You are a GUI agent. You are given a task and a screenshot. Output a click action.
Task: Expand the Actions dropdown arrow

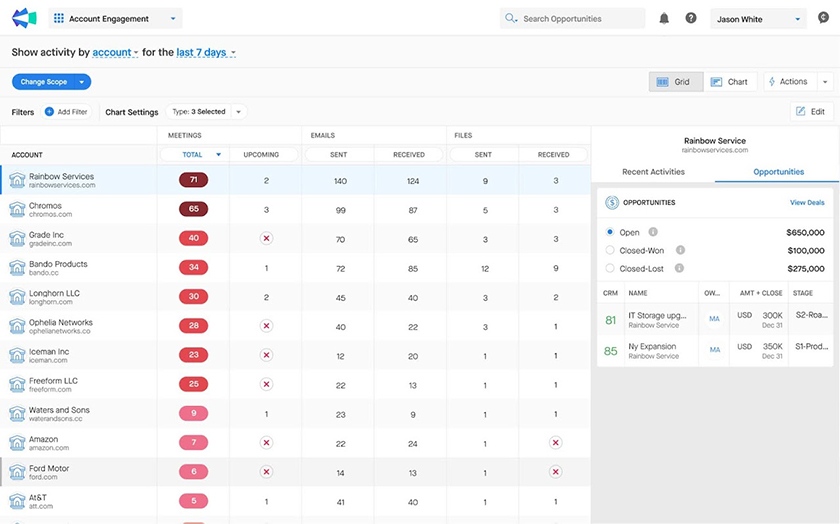(x=825, y=82)
